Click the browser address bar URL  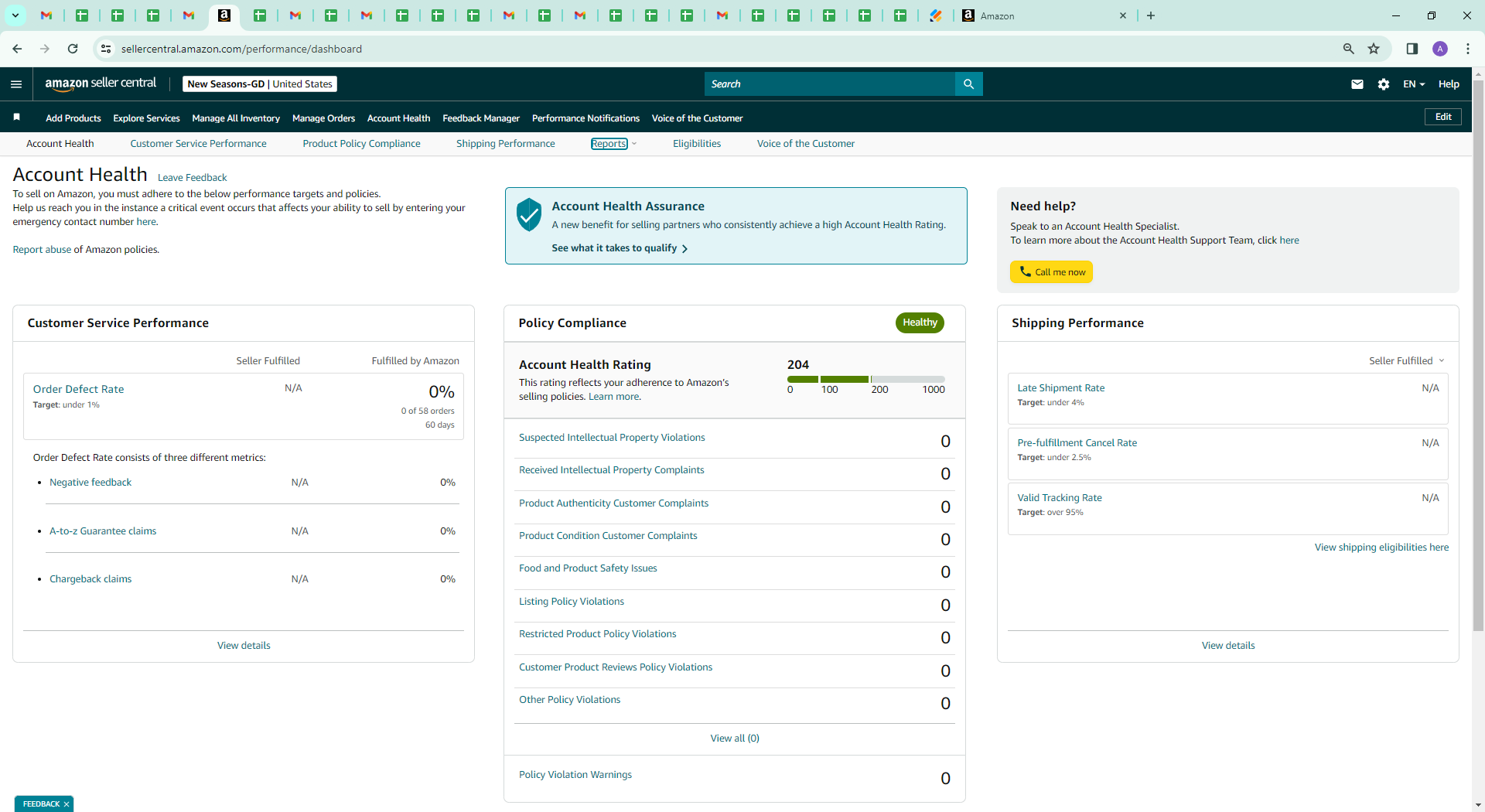coord(241,49)
